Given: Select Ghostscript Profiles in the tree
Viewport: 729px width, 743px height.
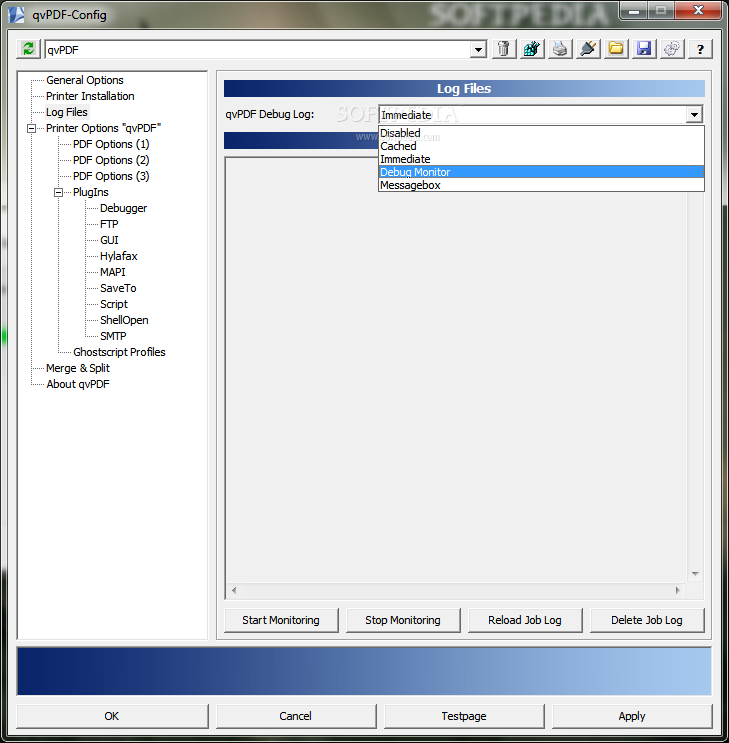Looking at the screenshot, I should click(x=119, y=352).
